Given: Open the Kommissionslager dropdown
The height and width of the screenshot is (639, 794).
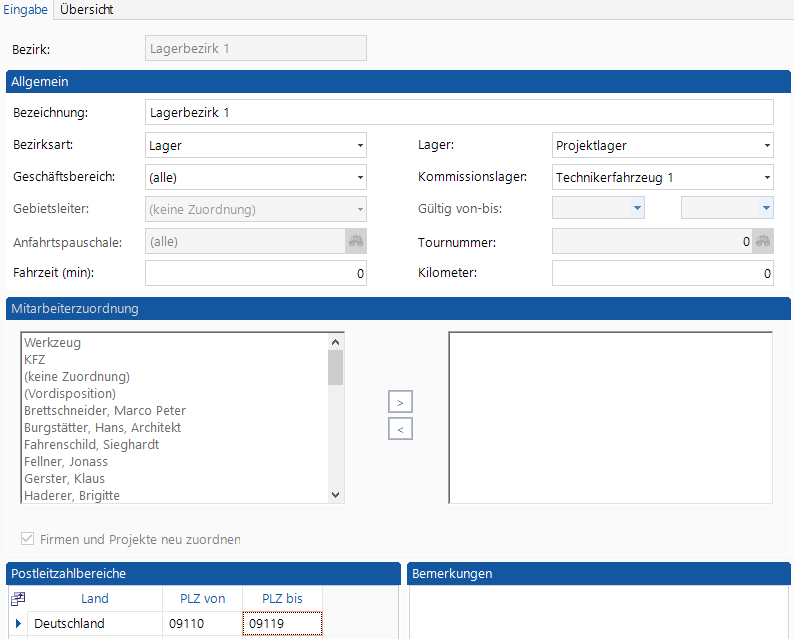Looking at the screenshot, I should coord(766,178).
